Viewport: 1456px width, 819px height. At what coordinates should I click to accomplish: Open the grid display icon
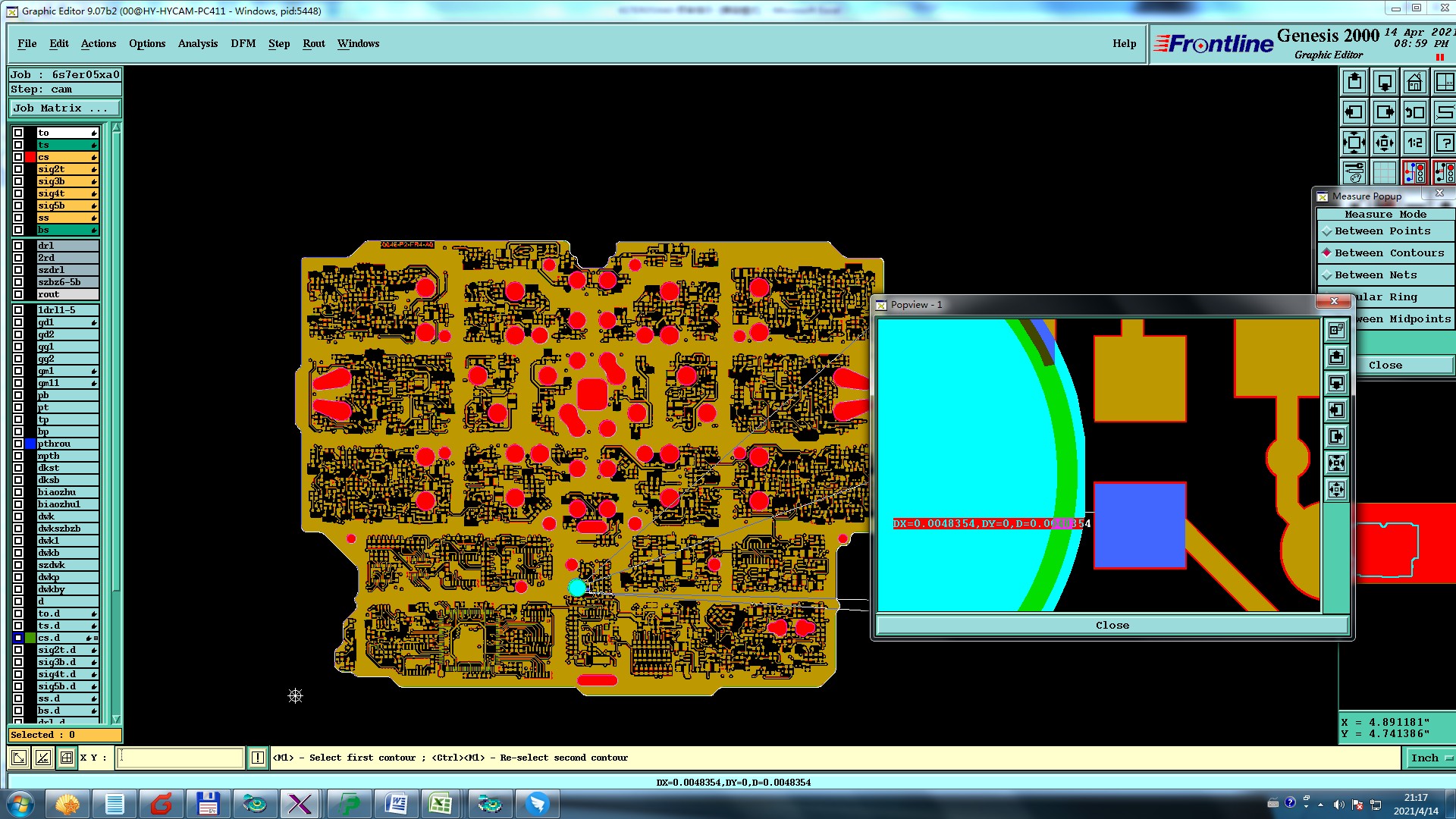[x=1385, y=173]
